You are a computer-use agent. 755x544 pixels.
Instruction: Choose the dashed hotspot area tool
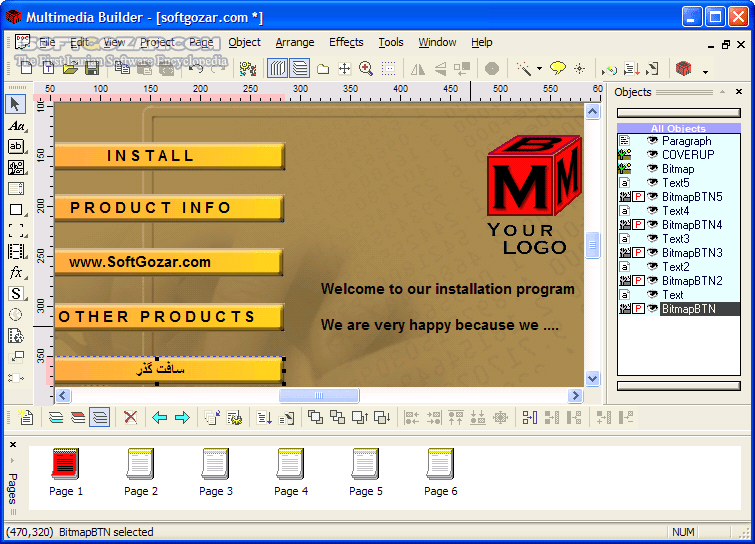[x=16, y=231]
